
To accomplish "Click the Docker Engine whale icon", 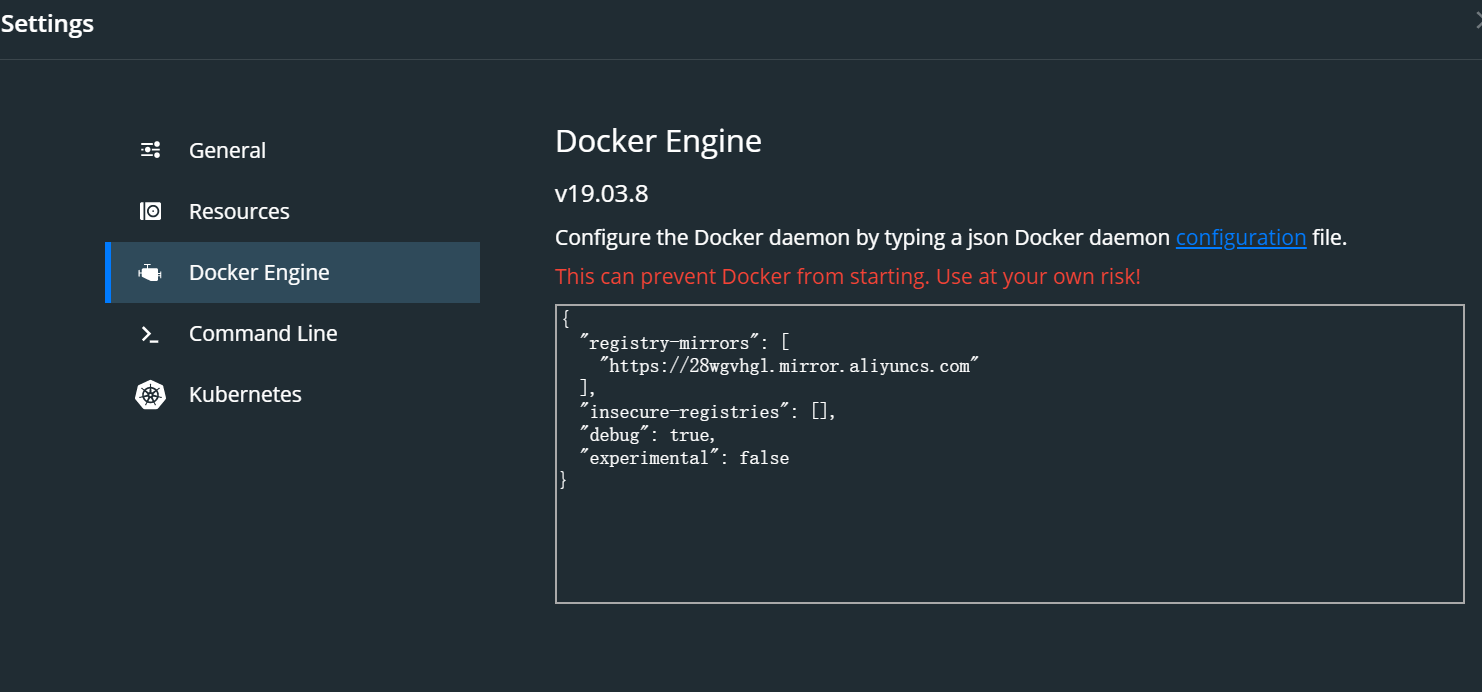I will 150,273.
